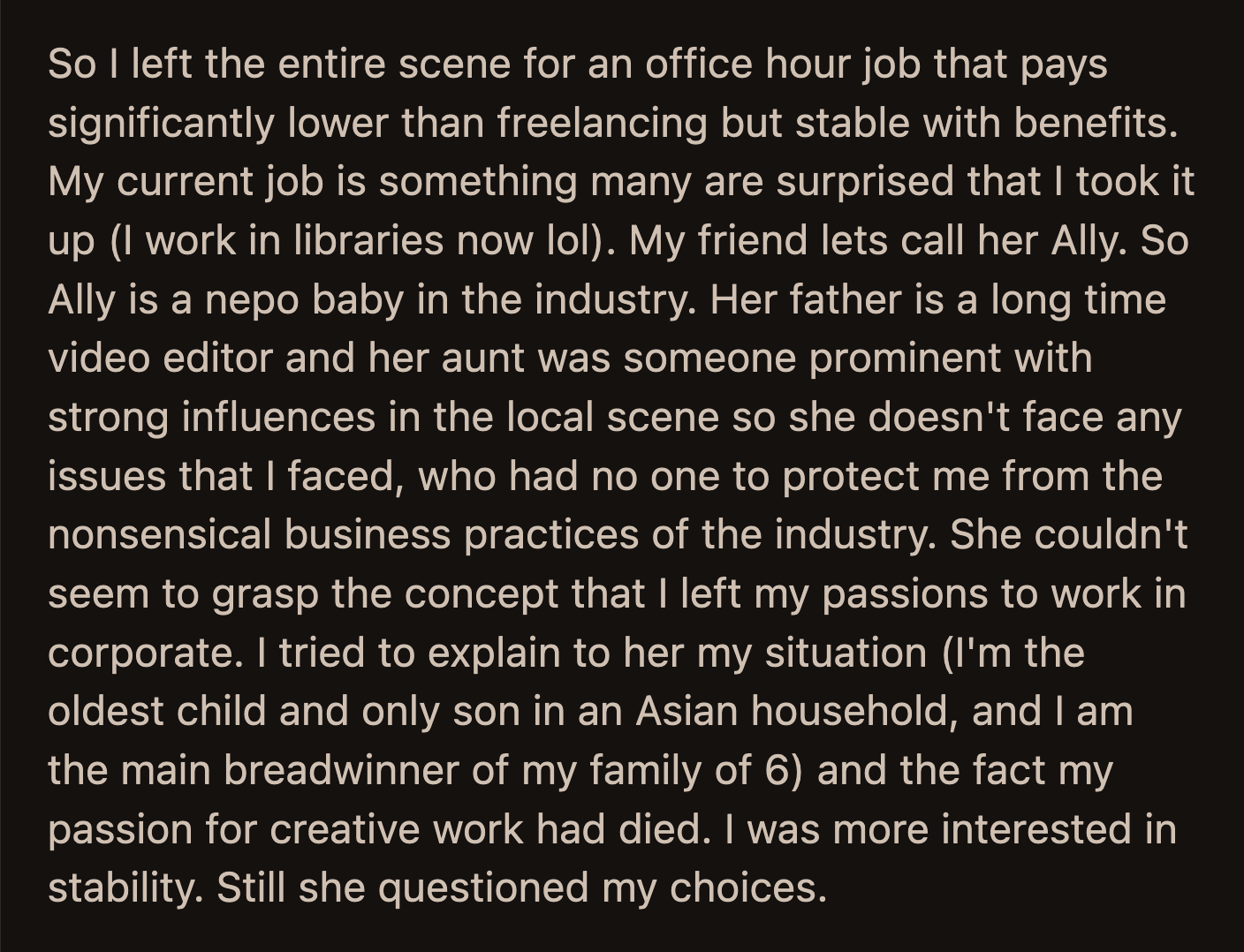1244x952 pixels.
Task: Click the word "corporate." starting a line
Action: pos(146,654)
